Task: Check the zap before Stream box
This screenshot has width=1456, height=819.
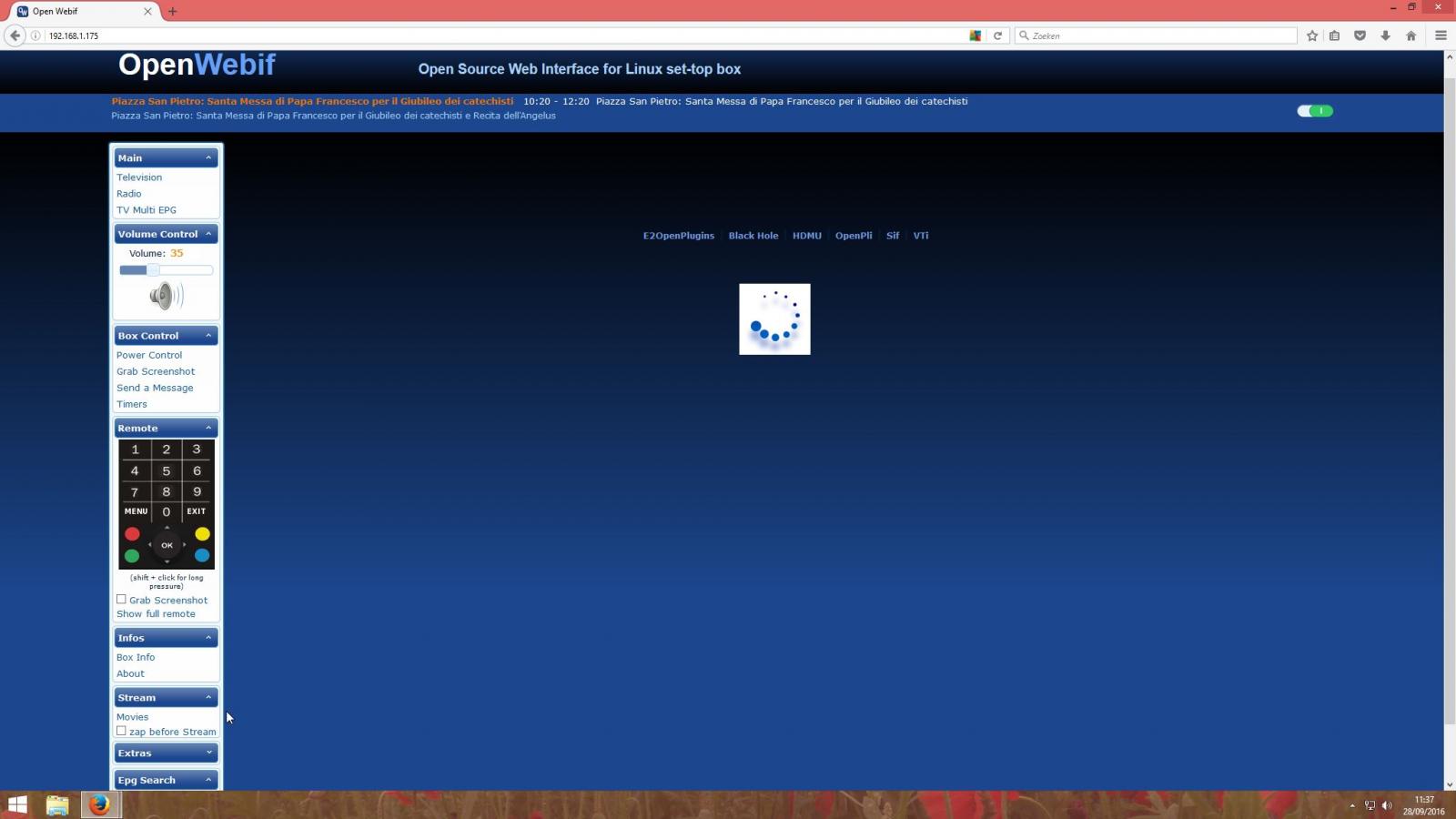Action: 121,731
